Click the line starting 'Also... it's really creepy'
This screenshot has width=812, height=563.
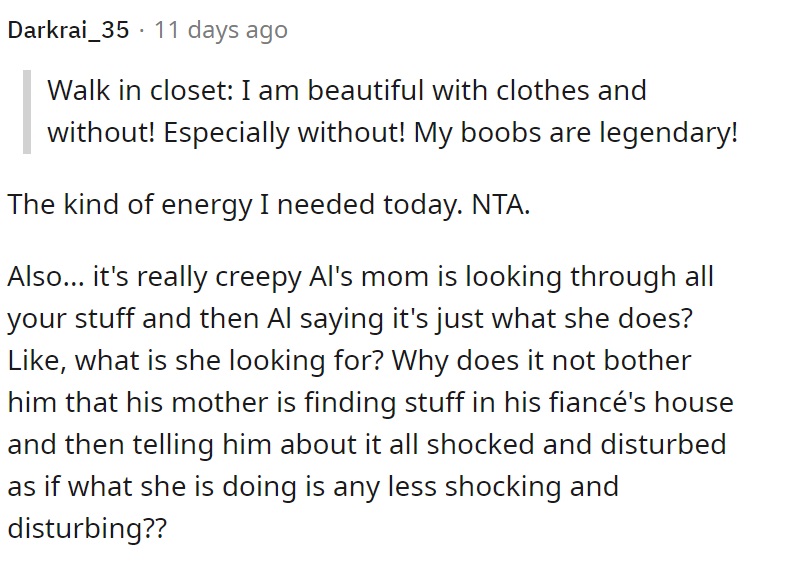coord(360,277)
